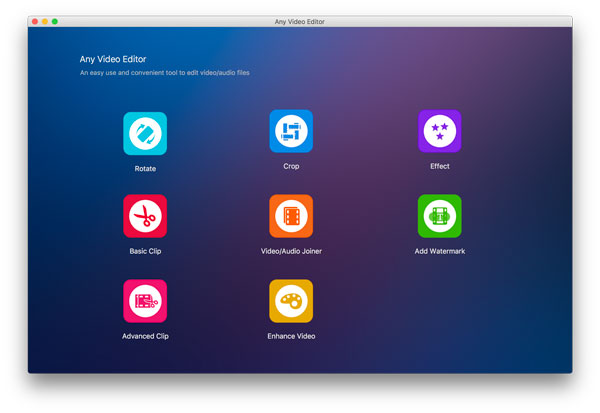
Task: Open the Video/Audio Joiner film icon
Action: (x=291, y=216)
